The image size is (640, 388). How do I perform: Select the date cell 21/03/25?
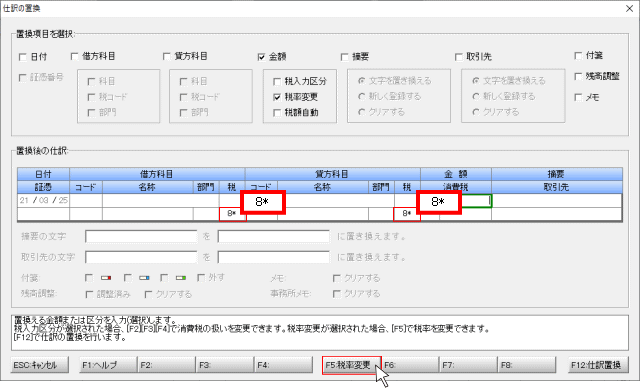click(x=44, y=201)
